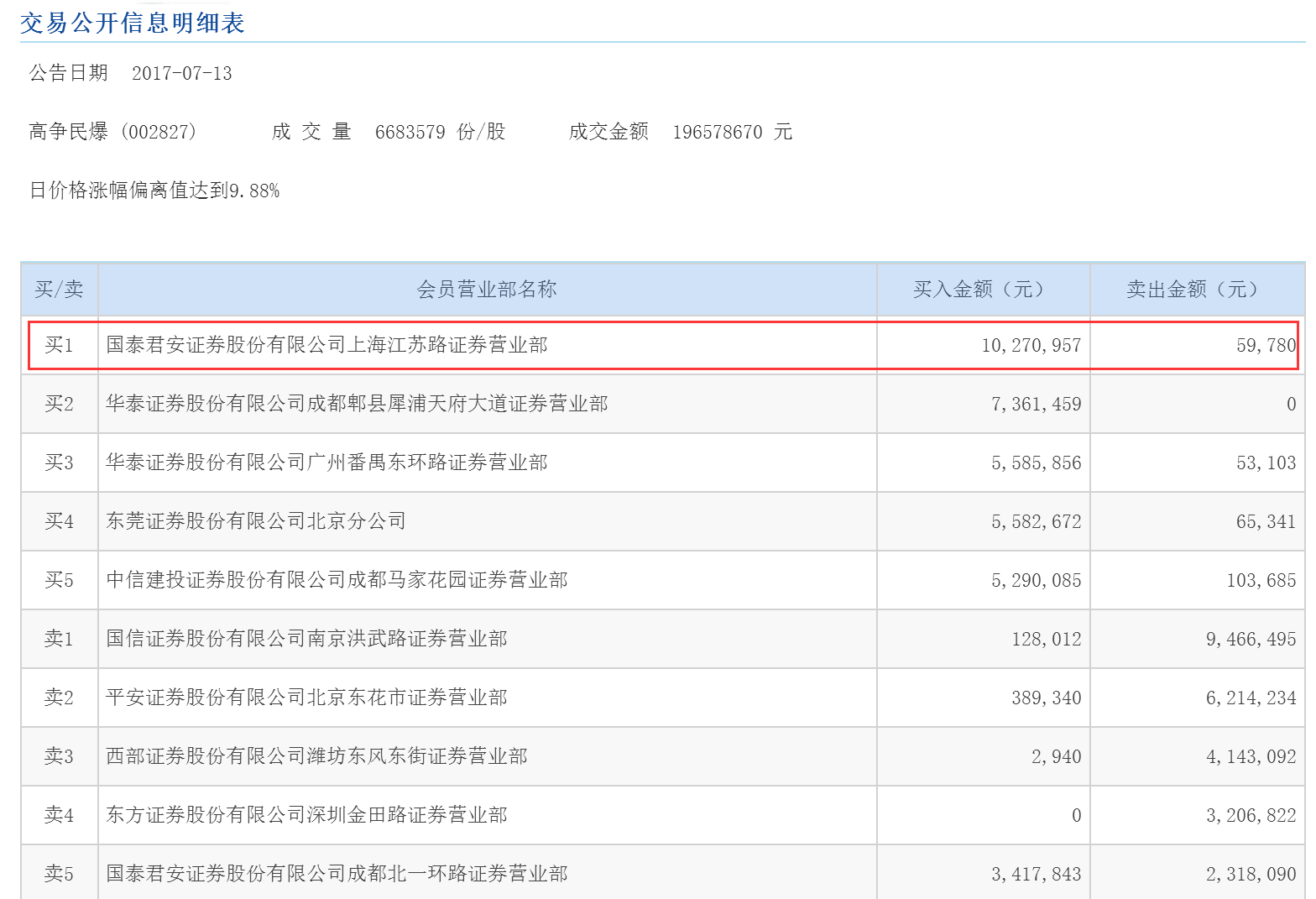Viewport: 1316px width, 899px height.
Task: Click the 卖1 row label
Action: [x=60, y=639]
